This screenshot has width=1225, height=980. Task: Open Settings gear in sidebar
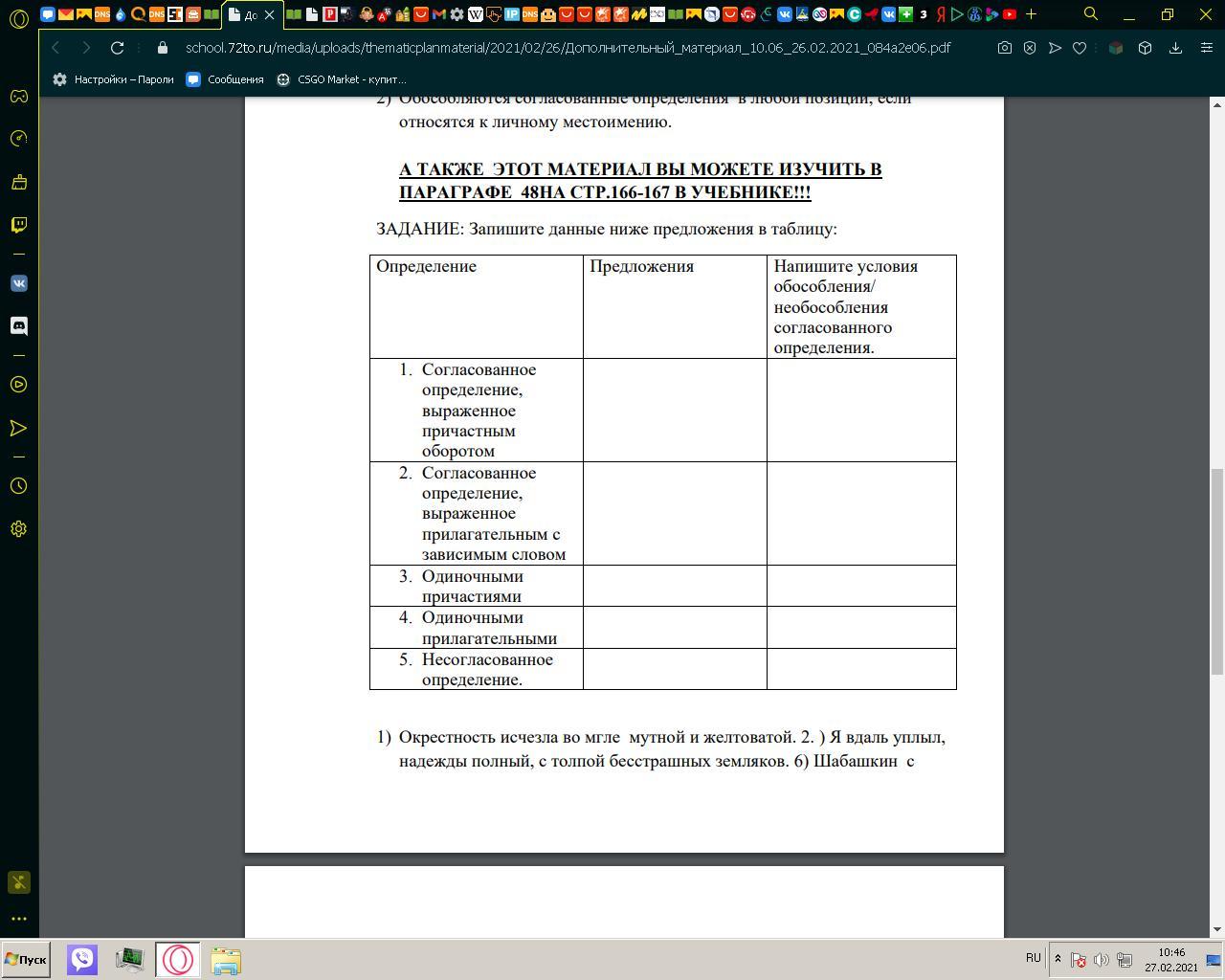pos(18,529)
